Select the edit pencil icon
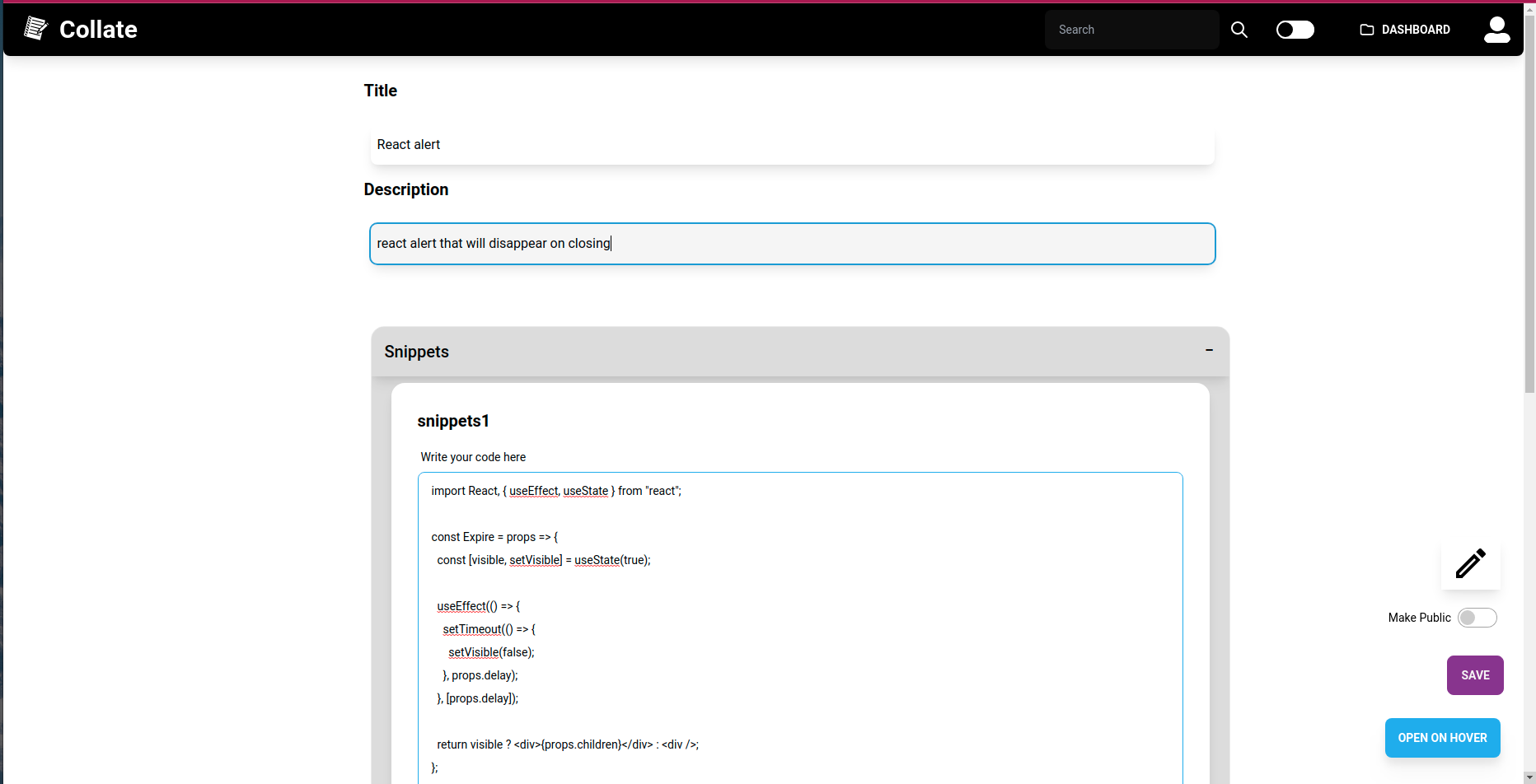This screenshot has width=1536, height=784. coord(1470,563)
